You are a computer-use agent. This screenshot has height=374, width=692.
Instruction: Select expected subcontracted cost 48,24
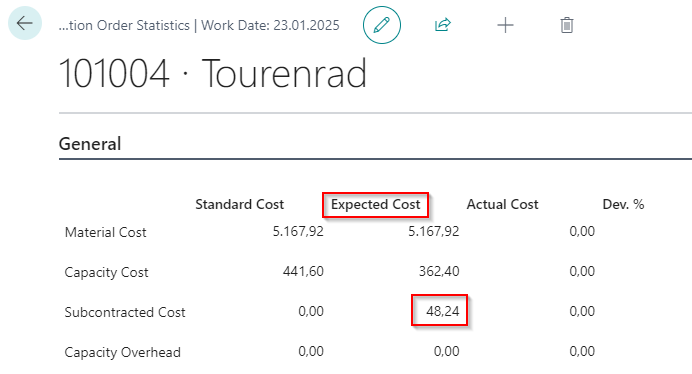coord(443,311)
